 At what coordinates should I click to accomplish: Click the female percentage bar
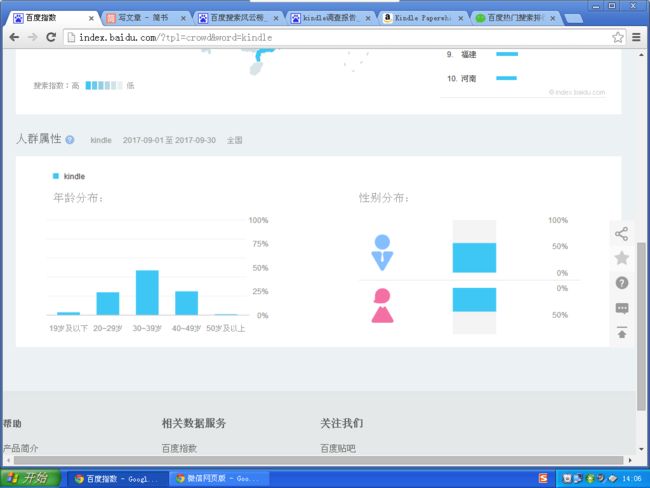click(x=474, y=299)
